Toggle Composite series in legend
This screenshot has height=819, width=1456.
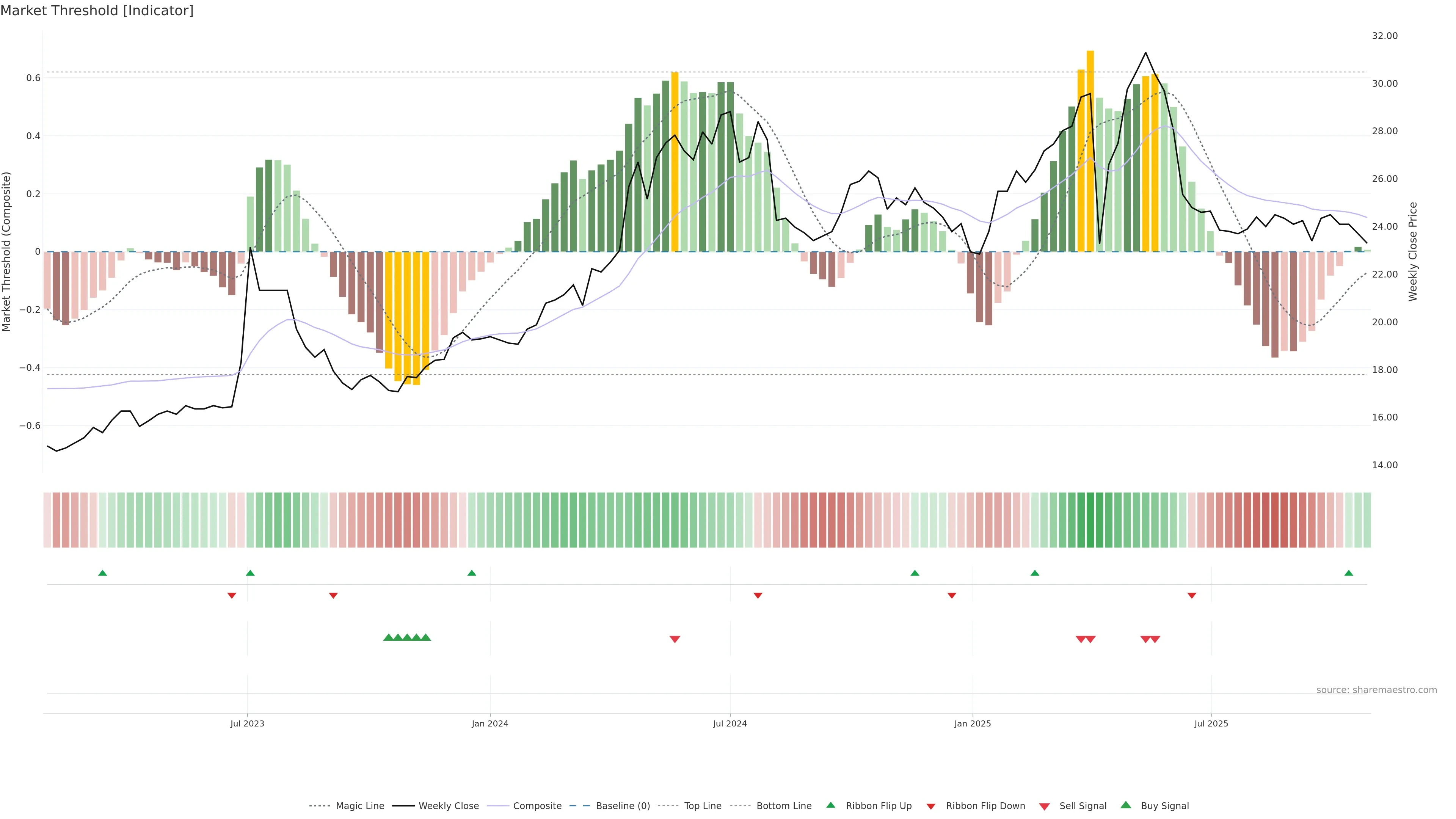[537, 806]
